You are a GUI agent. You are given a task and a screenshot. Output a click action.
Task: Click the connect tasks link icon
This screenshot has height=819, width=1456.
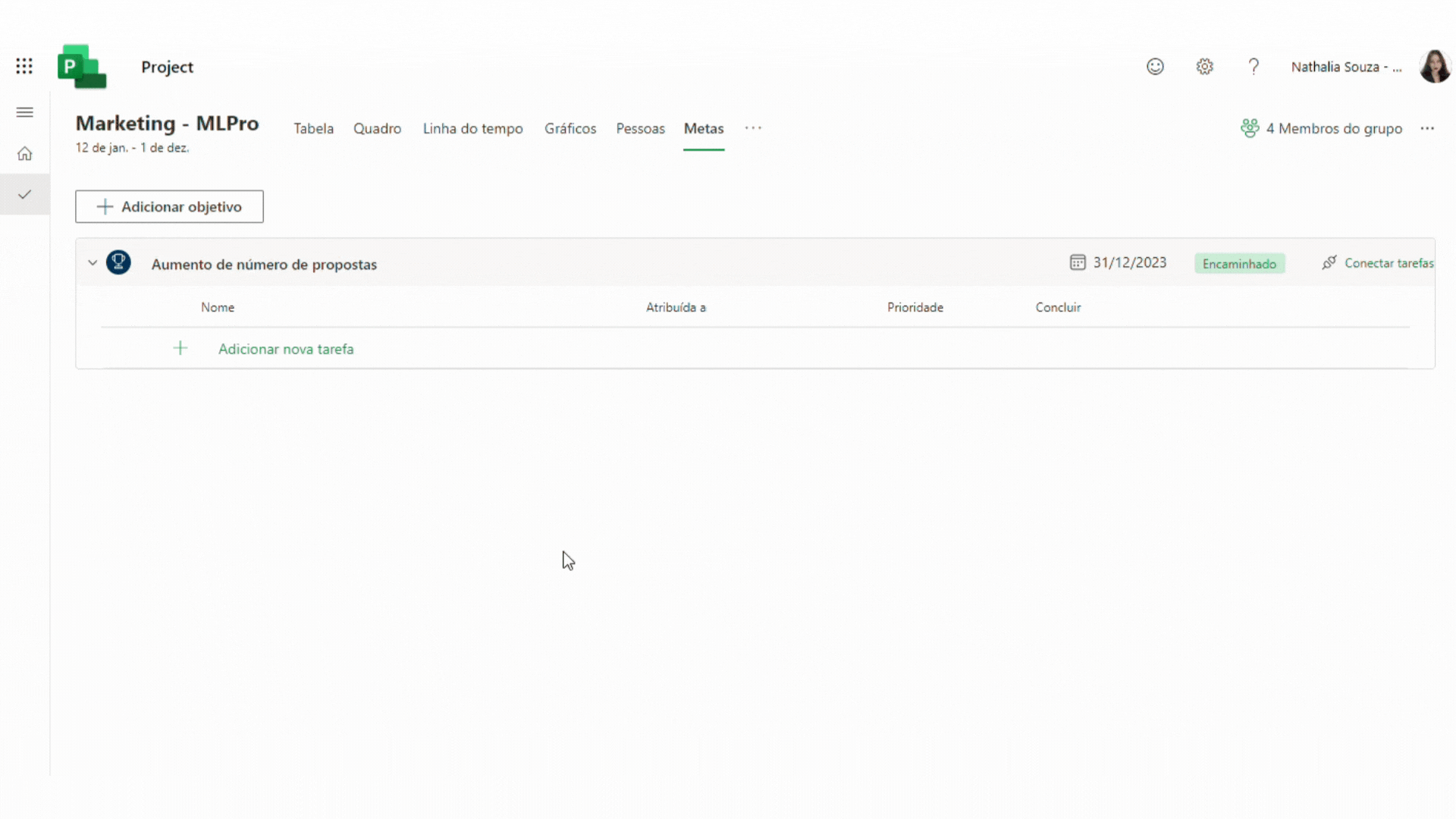tap(1329, 262)
